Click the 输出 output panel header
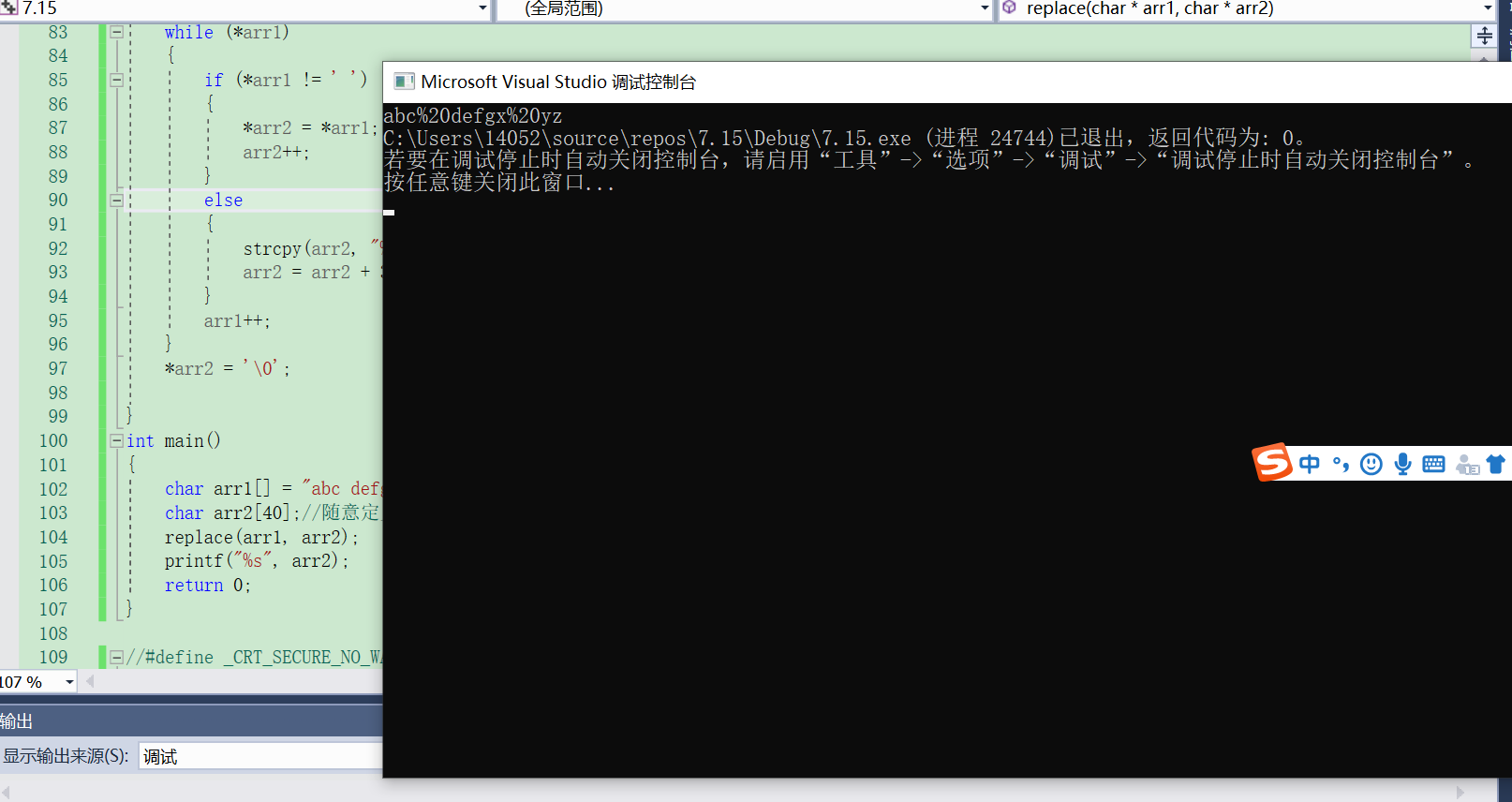The image size is (1512, 802). click(x=191, y=720)
